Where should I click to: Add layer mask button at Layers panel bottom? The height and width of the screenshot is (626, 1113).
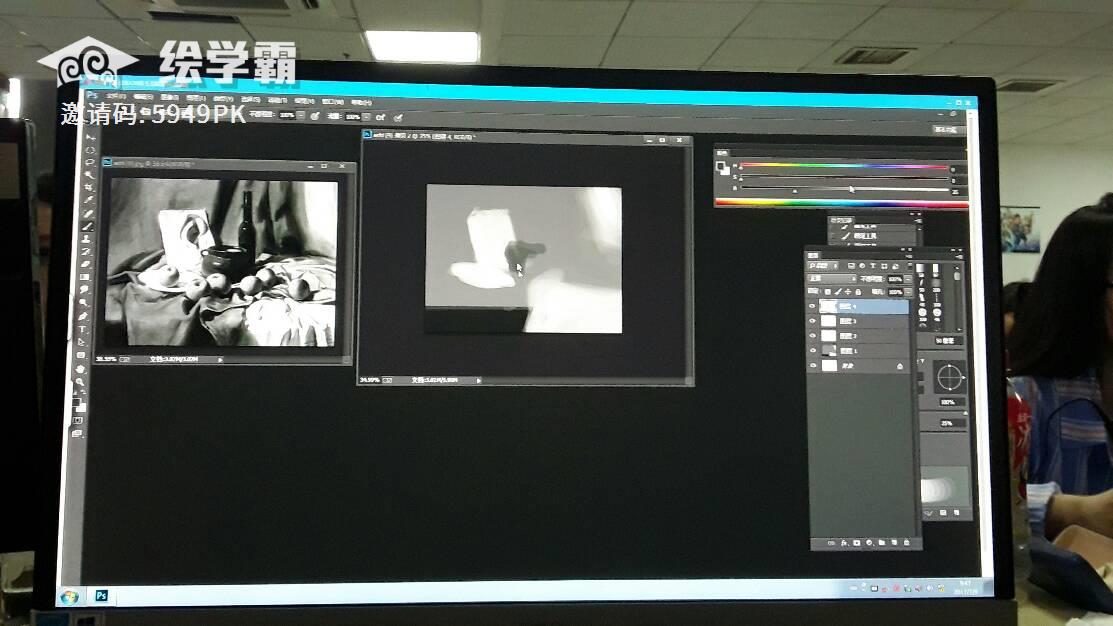(x=857, y=543)
